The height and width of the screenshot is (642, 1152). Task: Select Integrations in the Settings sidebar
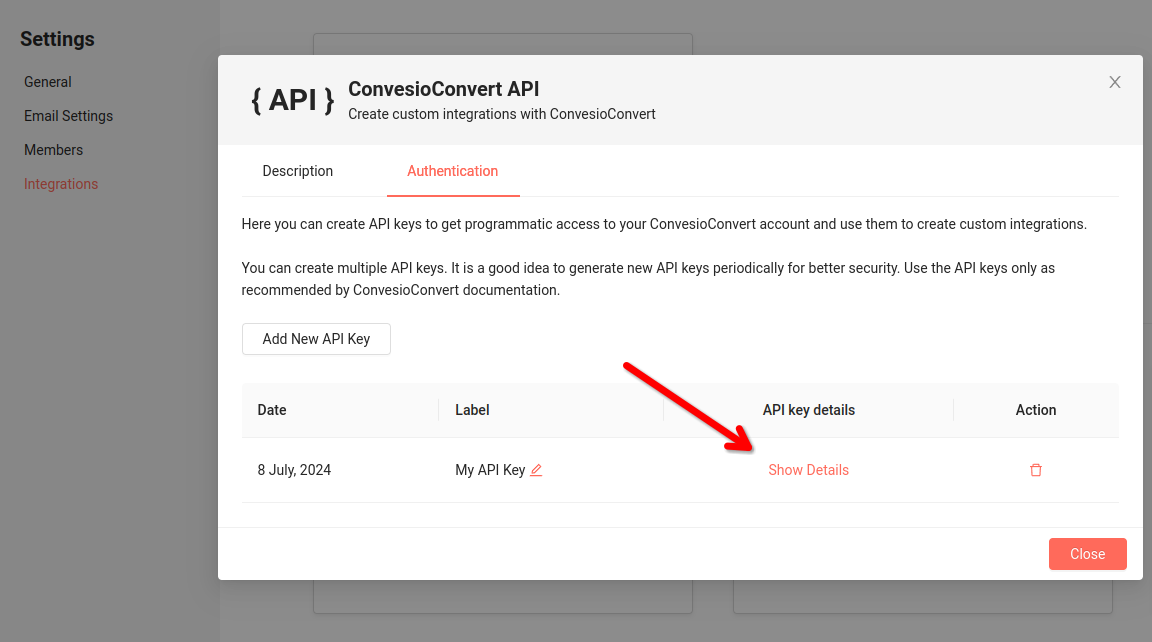pos(61,183)
